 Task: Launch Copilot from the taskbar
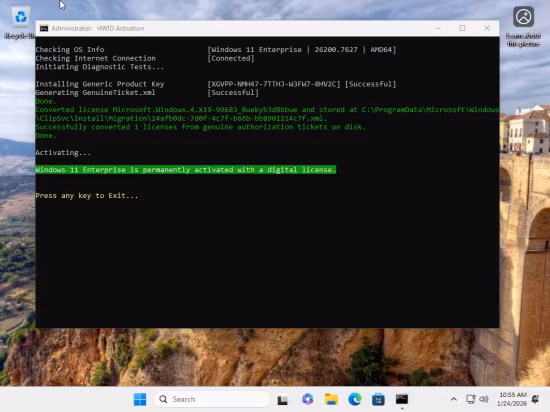pos(308,399)
